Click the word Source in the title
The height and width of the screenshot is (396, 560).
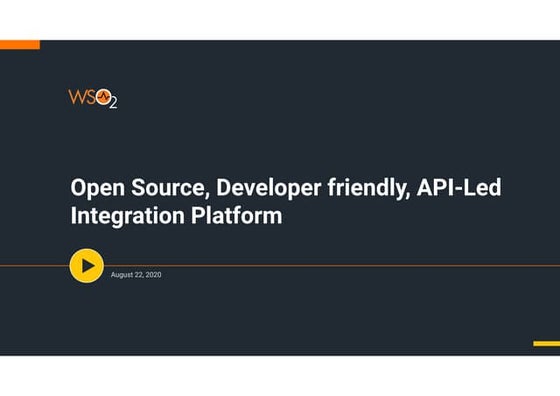click(x=170, y=188)
